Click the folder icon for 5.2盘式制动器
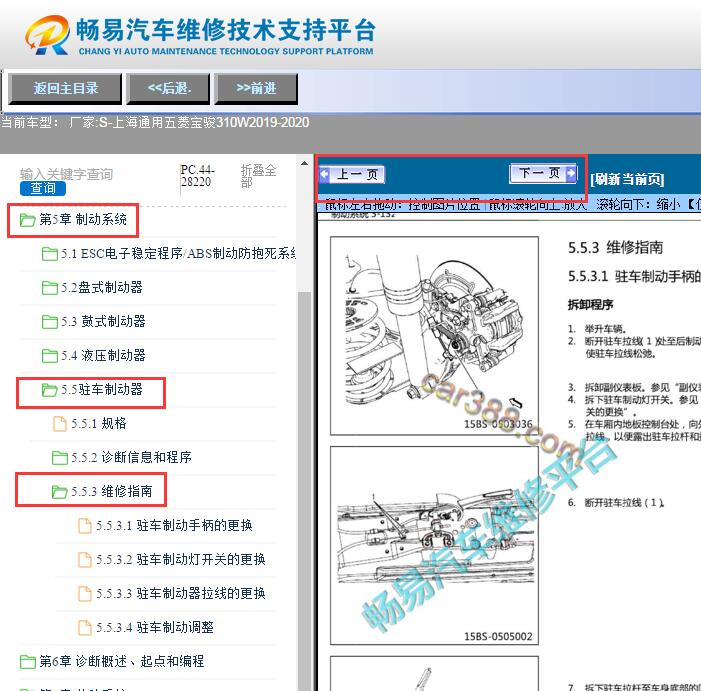Viewport: 701px width, 691px height. tap(50, 288)
